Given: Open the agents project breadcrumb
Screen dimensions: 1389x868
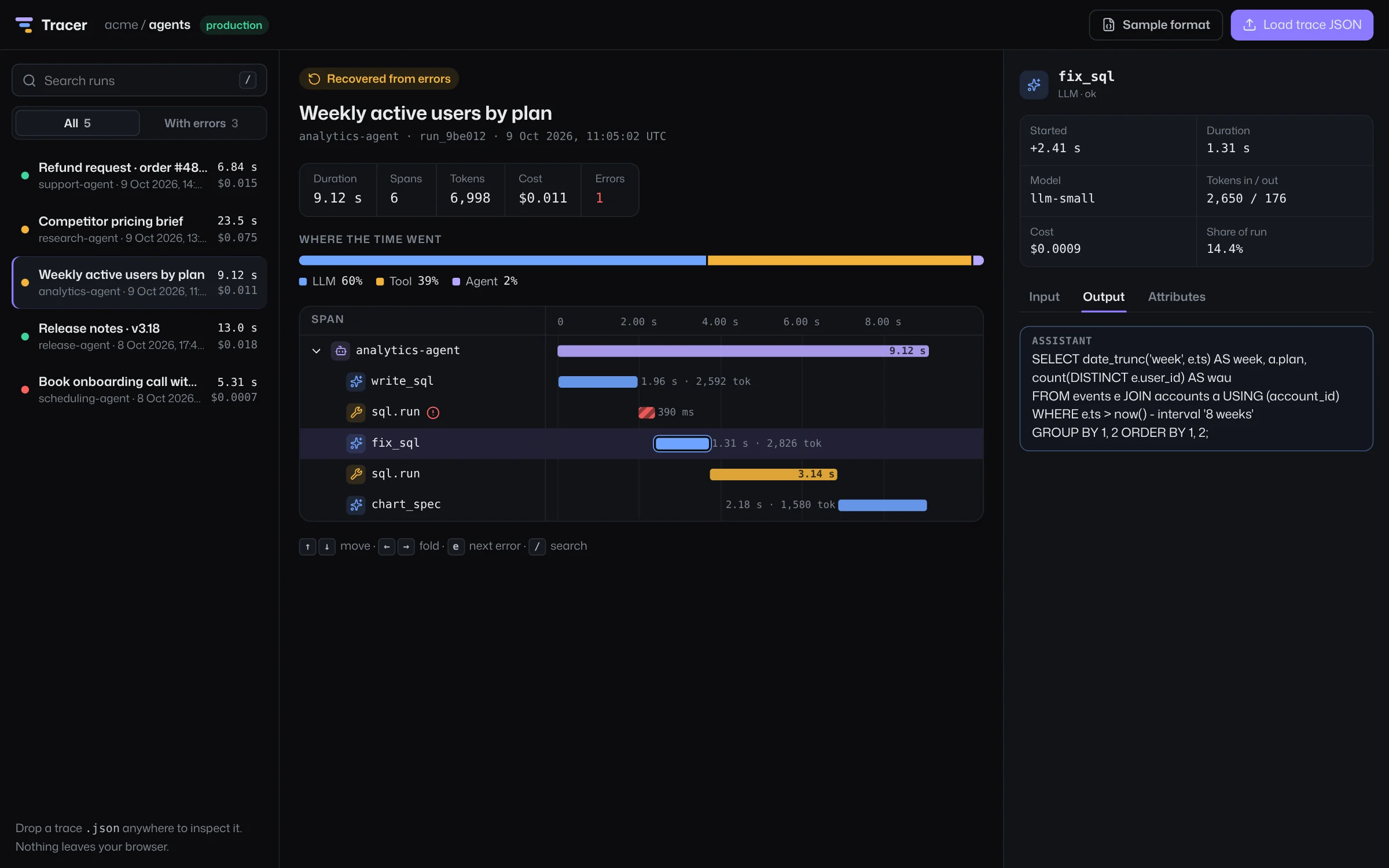Looking at the screenshot, I should [170, 25].
